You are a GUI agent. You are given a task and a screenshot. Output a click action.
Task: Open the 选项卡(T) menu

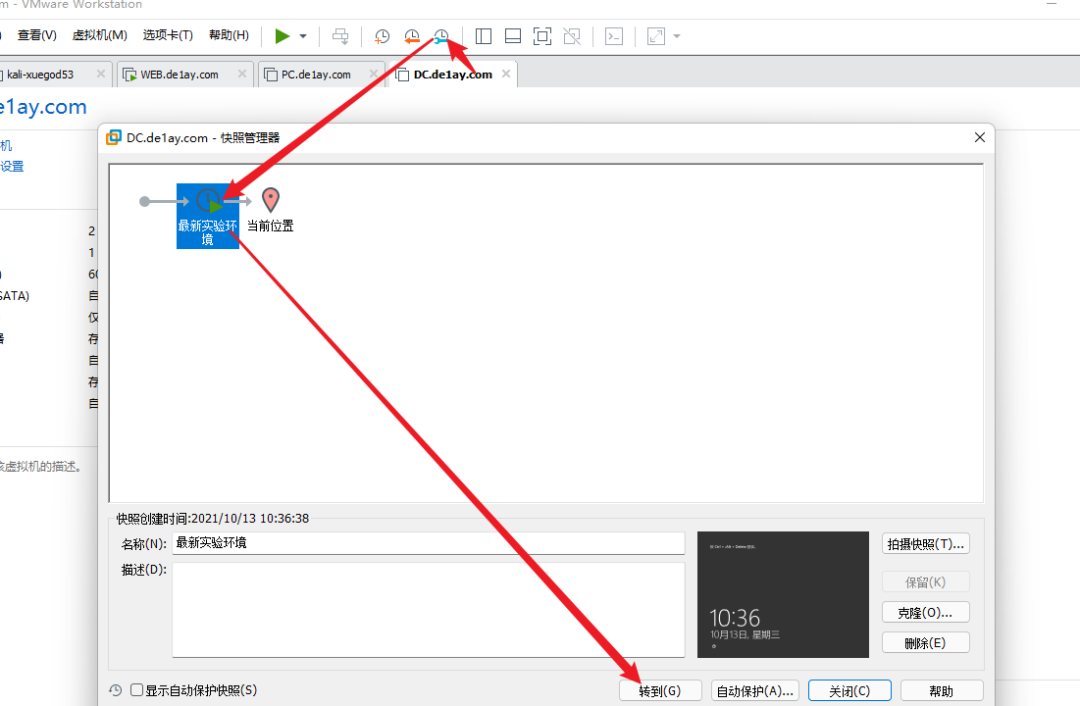coord(168,35)
